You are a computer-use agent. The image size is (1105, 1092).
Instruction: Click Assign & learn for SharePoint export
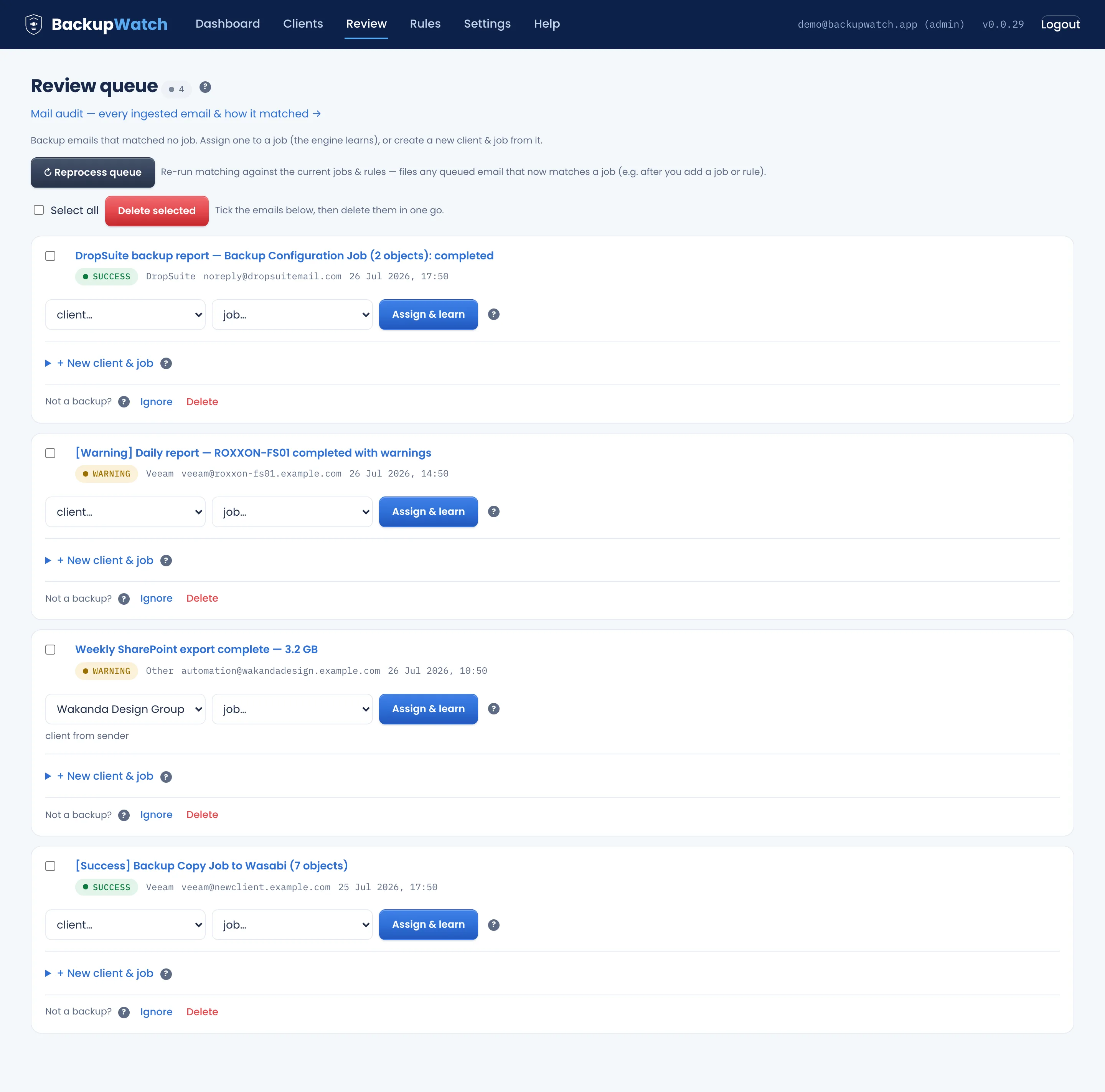[429, 709]
